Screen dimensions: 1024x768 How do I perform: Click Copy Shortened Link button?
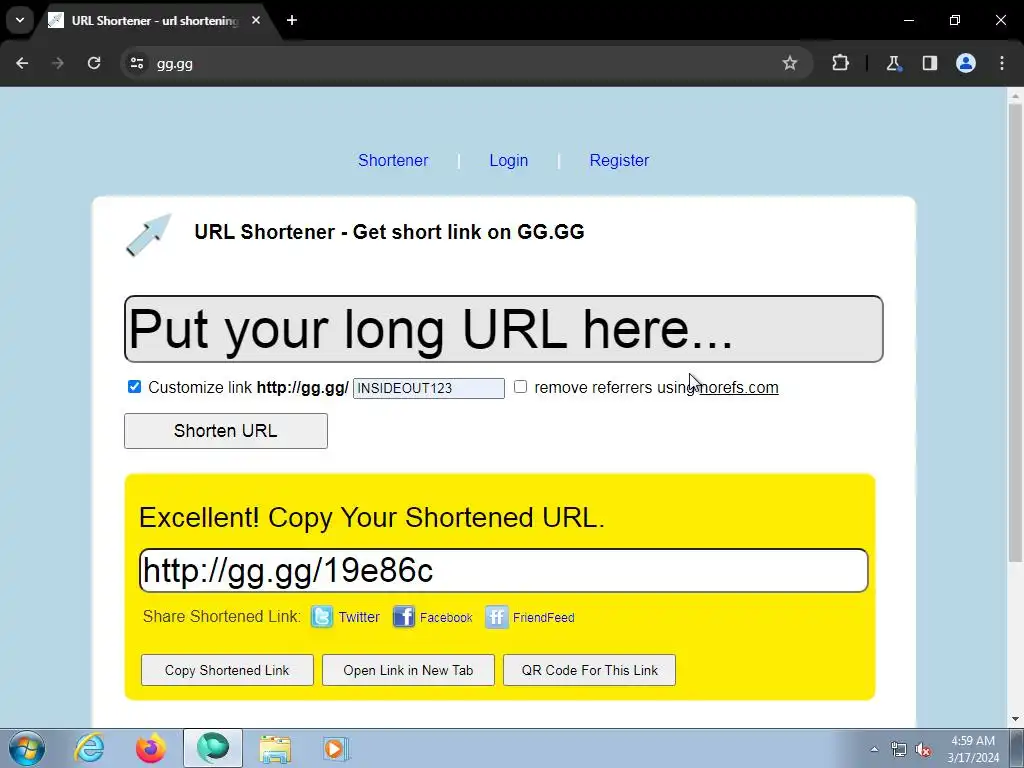tap(227, 670)
